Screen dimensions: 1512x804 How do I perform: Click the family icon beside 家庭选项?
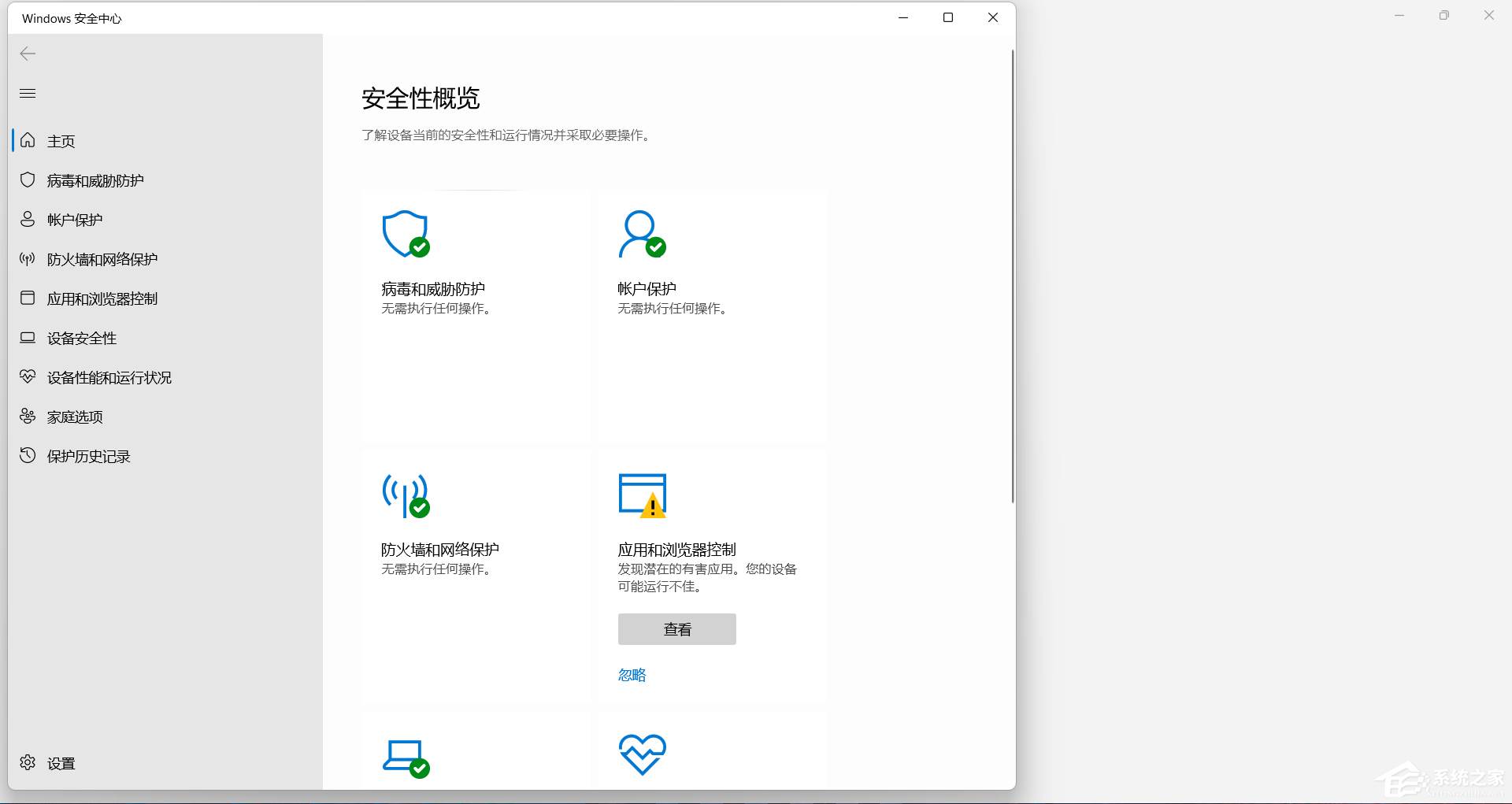(28, 416)
